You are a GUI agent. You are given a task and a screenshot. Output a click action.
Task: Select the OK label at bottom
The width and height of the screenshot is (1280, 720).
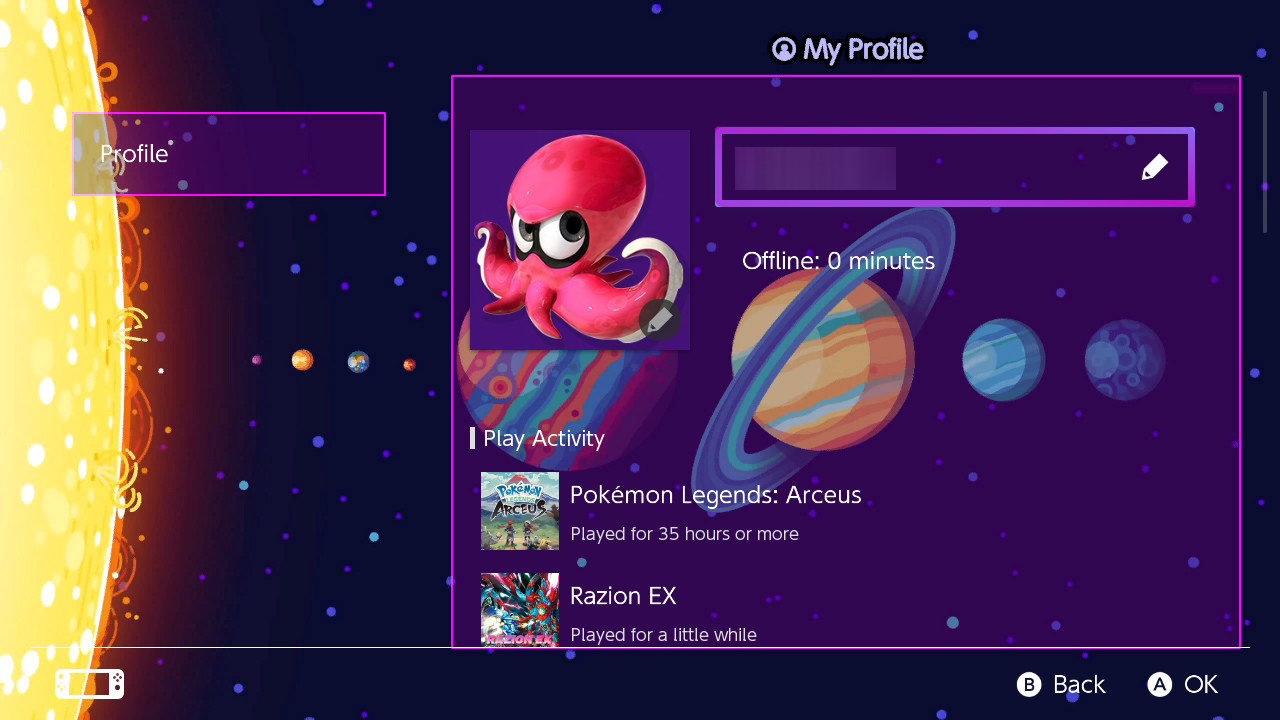coord(1201,684)
